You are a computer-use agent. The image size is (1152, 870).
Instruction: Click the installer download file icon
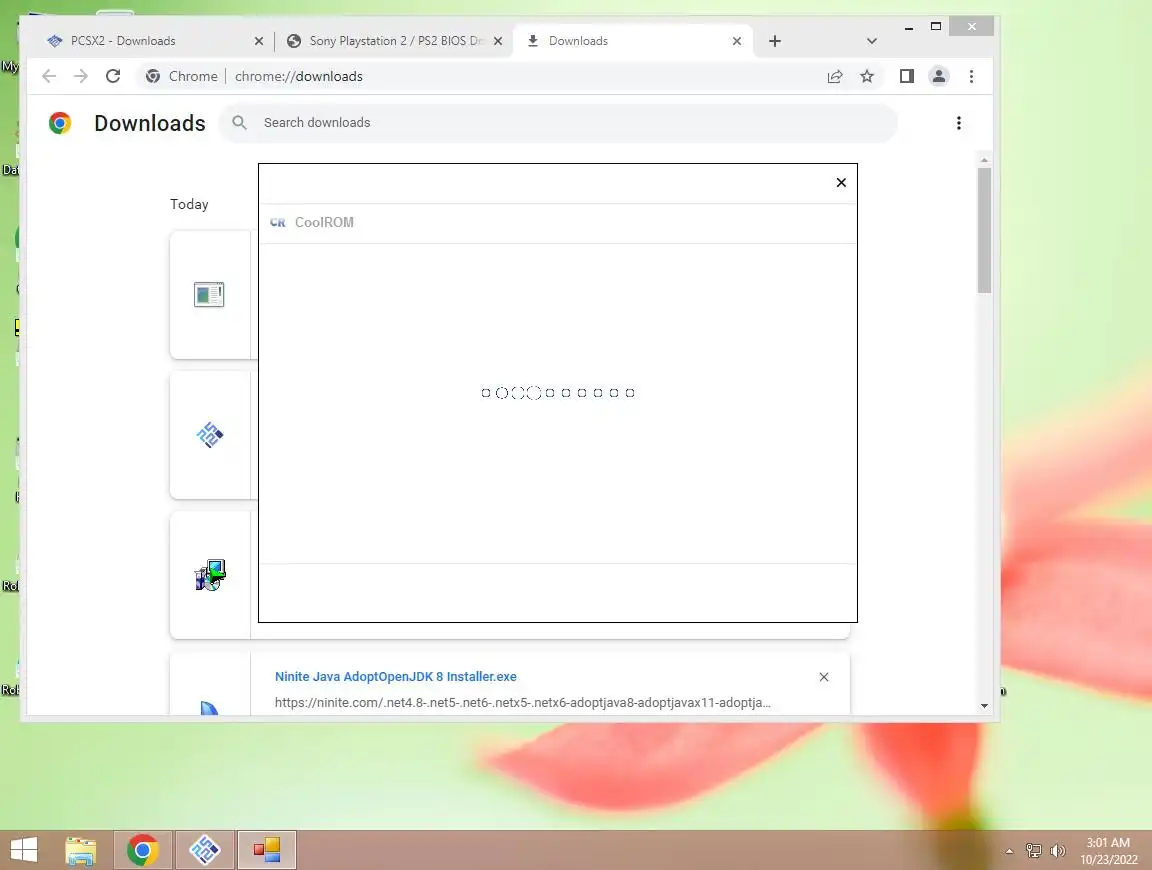[x=210, y=575]
